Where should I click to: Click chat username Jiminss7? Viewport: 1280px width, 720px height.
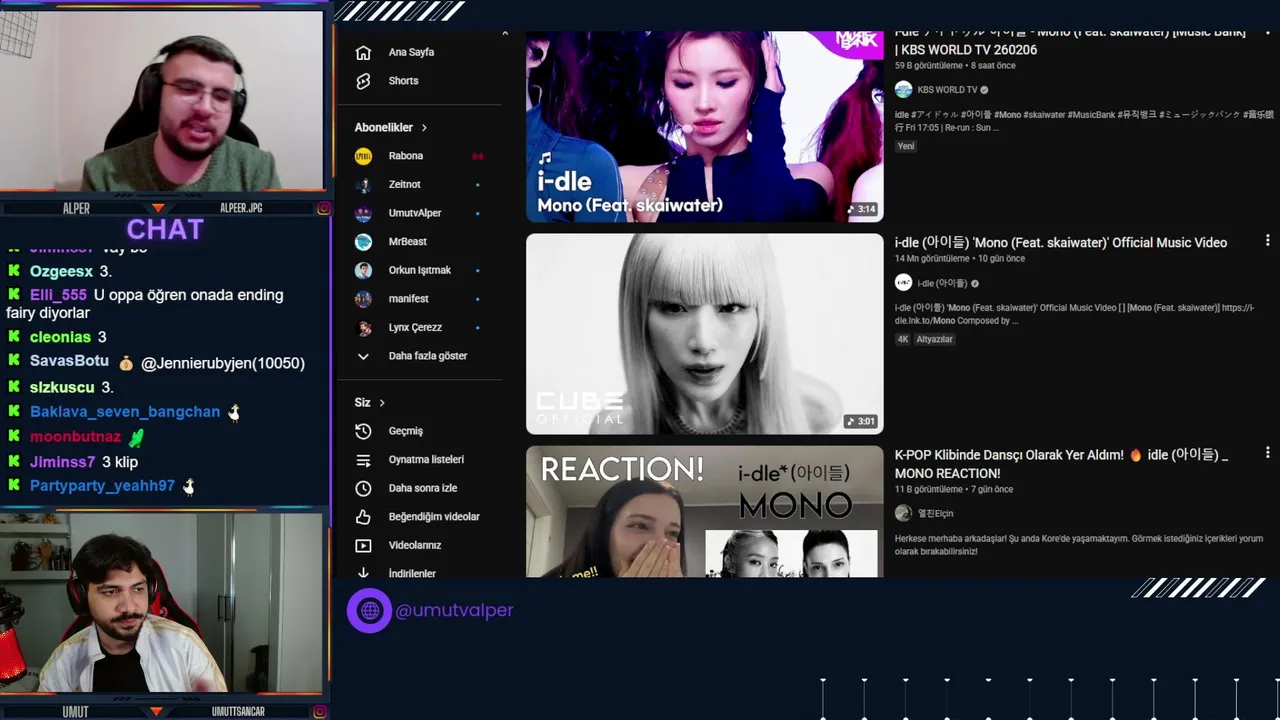[x=62, y=462]
